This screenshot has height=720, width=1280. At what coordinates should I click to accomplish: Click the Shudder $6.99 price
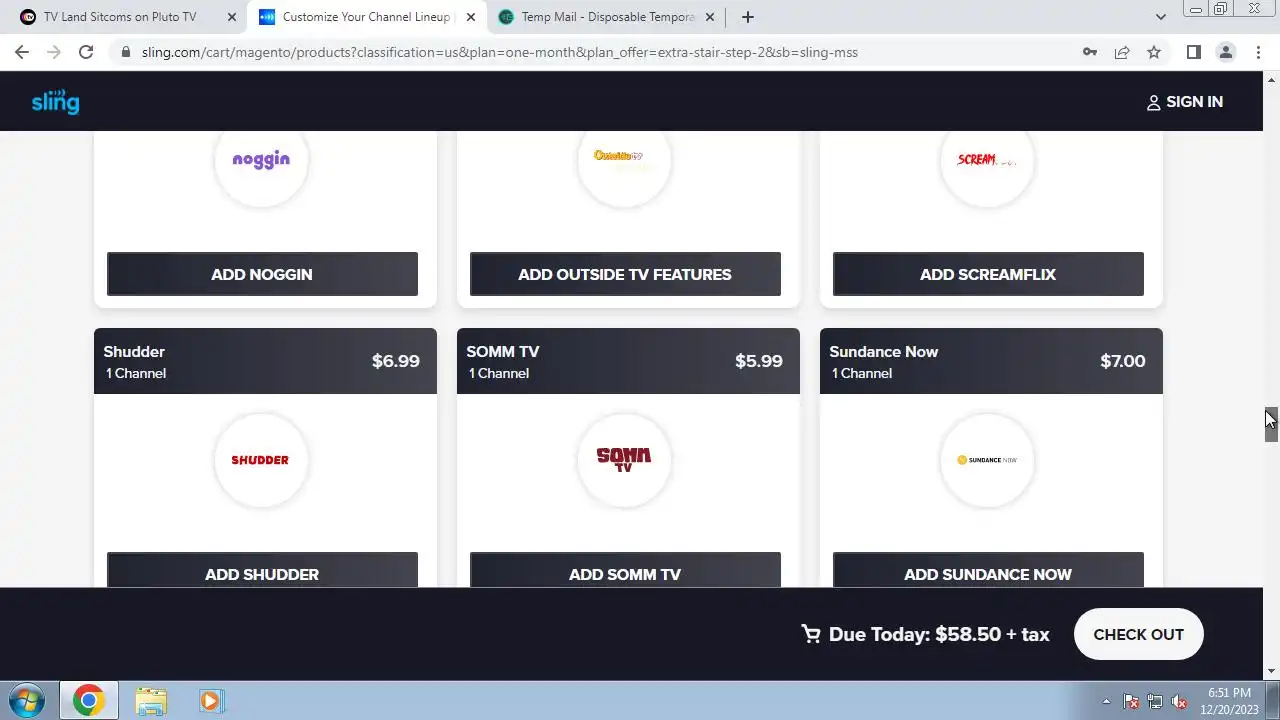coord(396,361)
